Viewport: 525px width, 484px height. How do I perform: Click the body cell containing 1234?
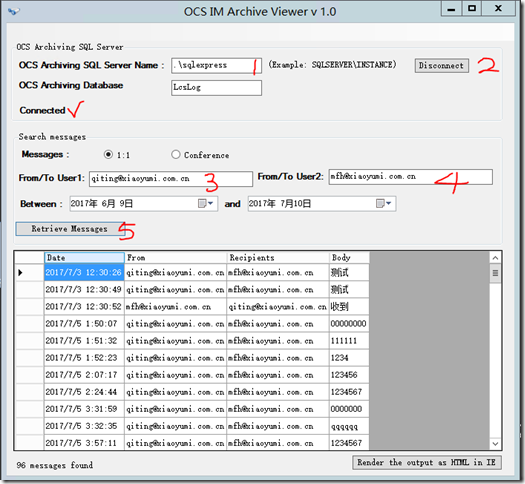click(x=349, y=358)
